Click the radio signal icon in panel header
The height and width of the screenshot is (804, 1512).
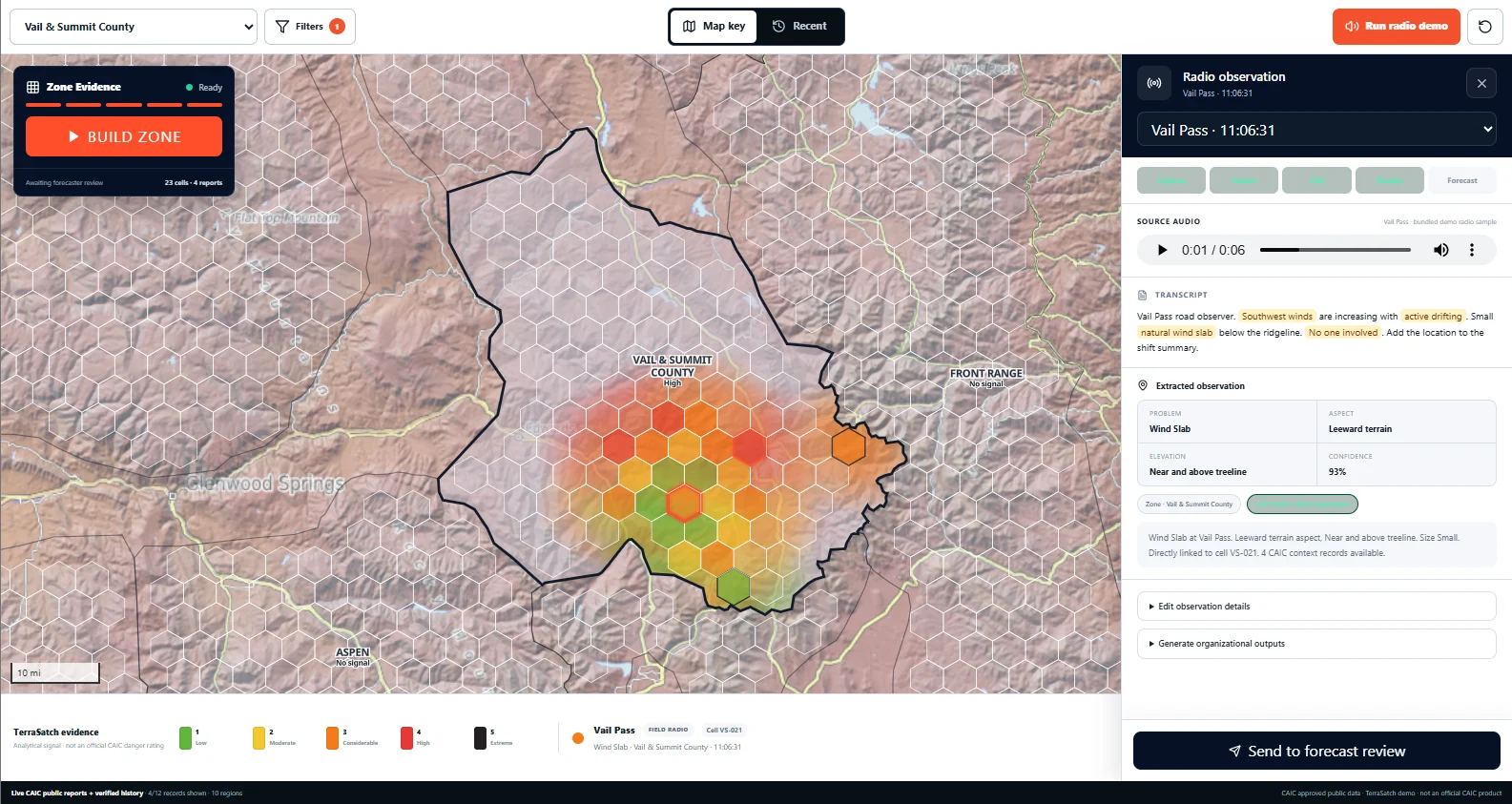[x=1154, y=84]
